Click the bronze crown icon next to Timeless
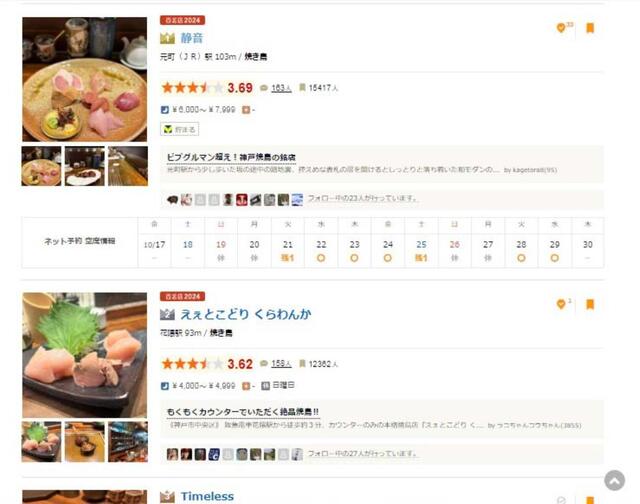 tap(167, 497)
